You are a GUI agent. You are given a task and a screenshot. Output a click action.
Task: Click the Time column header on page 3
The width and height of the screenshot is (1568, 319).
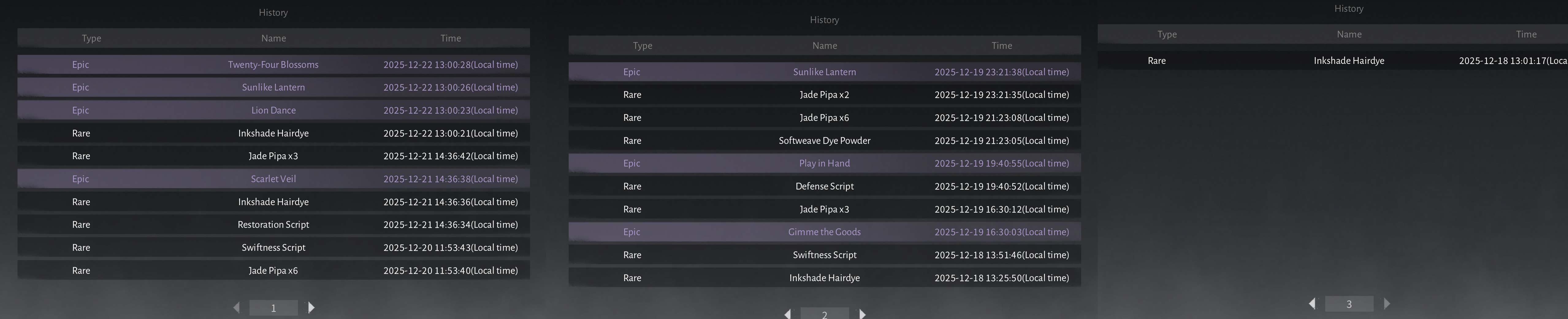(1526, 35)
